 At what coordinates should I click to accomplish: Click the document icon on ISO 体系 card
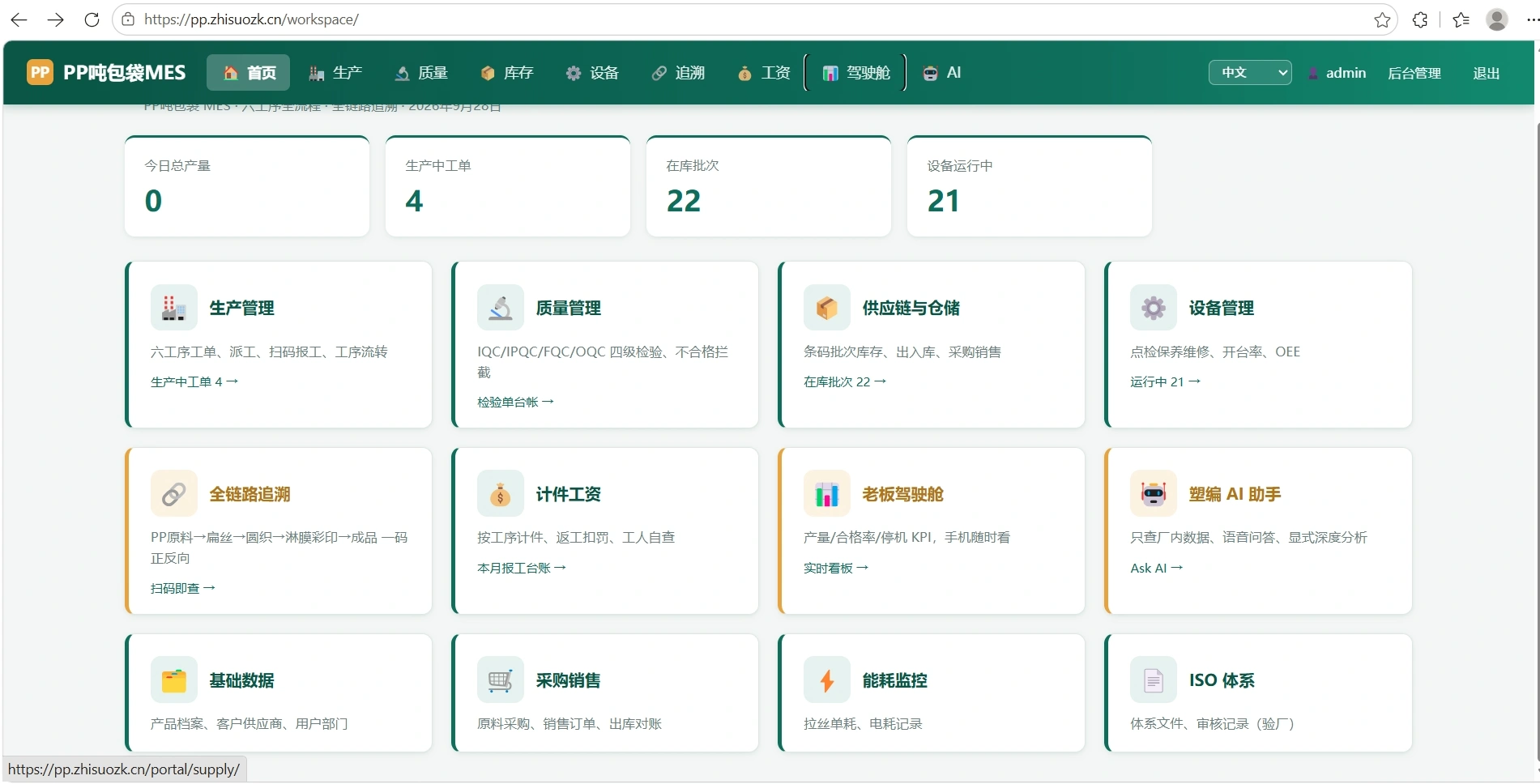(x=1153, y=680)
